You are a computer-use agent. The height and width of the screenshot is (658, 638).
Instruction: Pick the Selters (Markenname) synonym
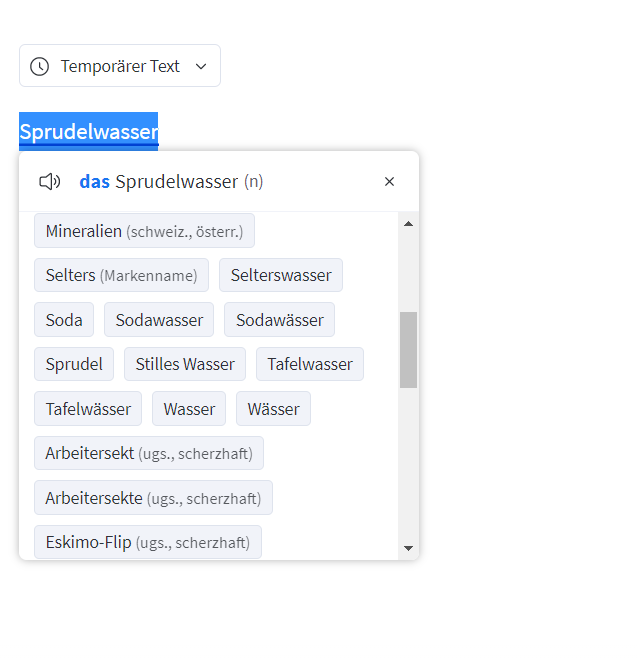[x=121, y=275]
